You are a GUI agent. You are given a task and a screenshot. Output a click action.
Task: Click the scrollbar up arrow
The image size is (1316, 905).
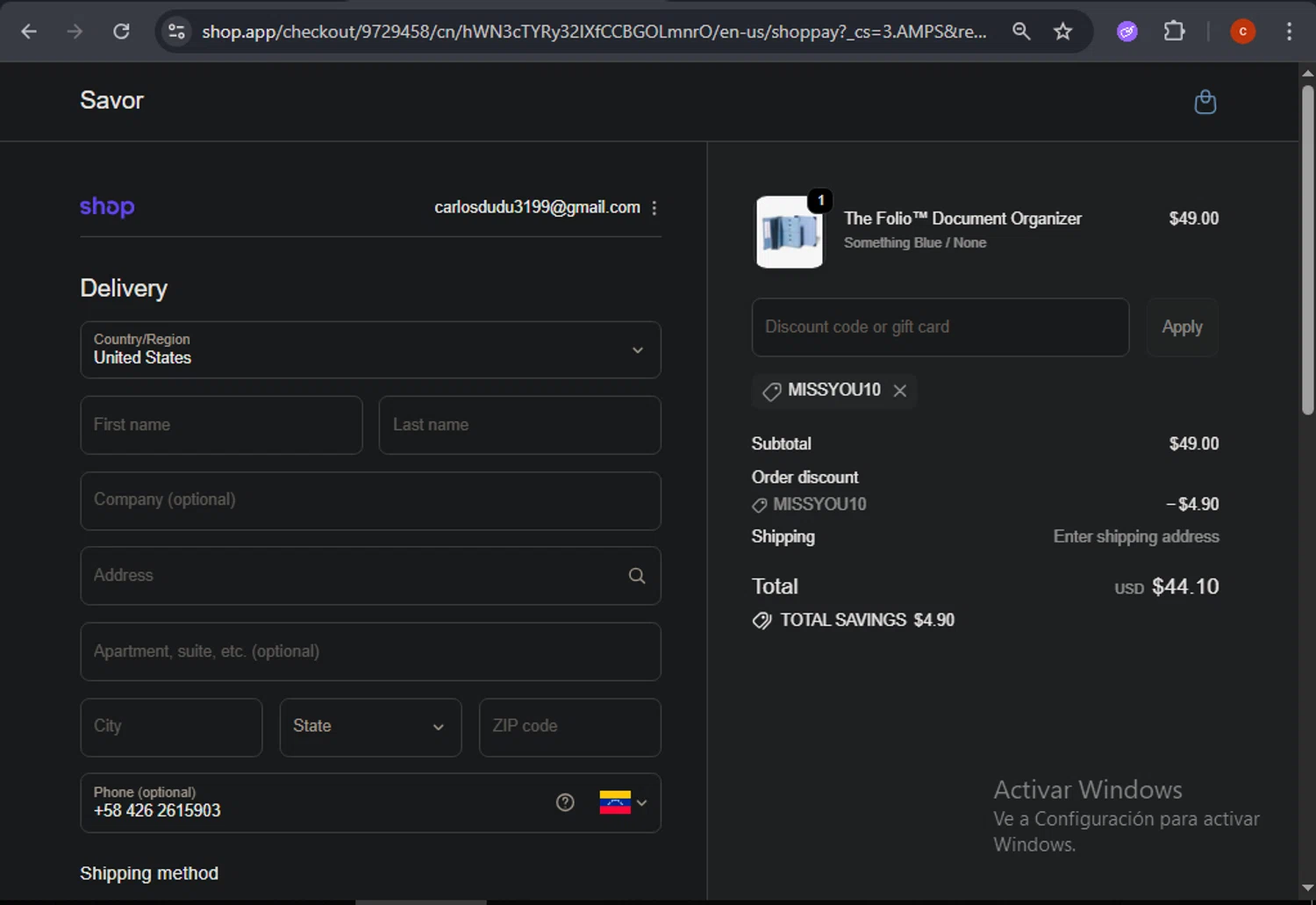(x=1307, y=74)
